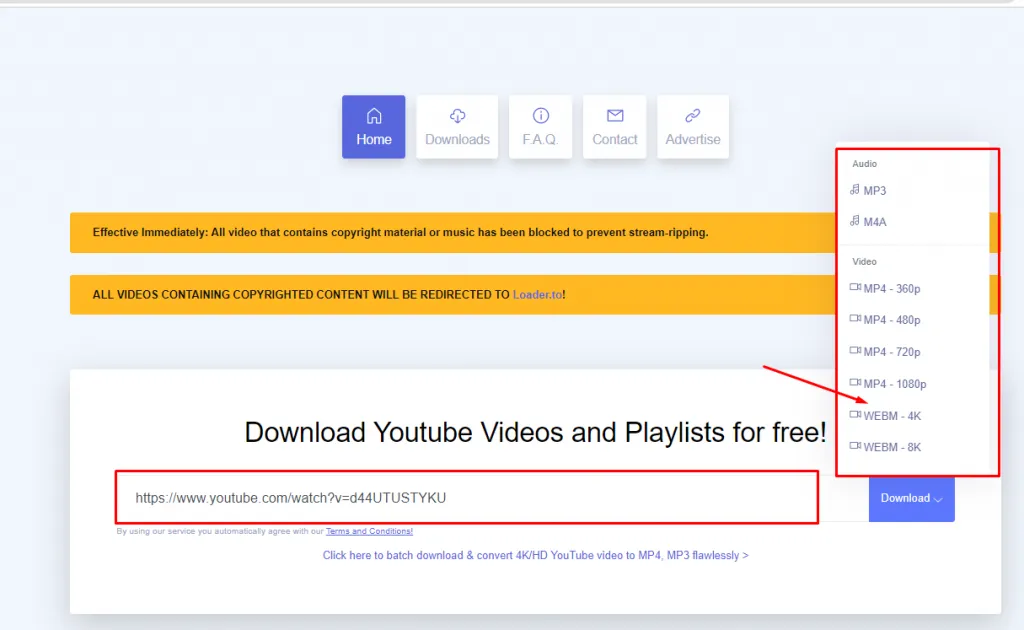
Task: Select MP4 - 720p video format
Action: pos(891,352)
